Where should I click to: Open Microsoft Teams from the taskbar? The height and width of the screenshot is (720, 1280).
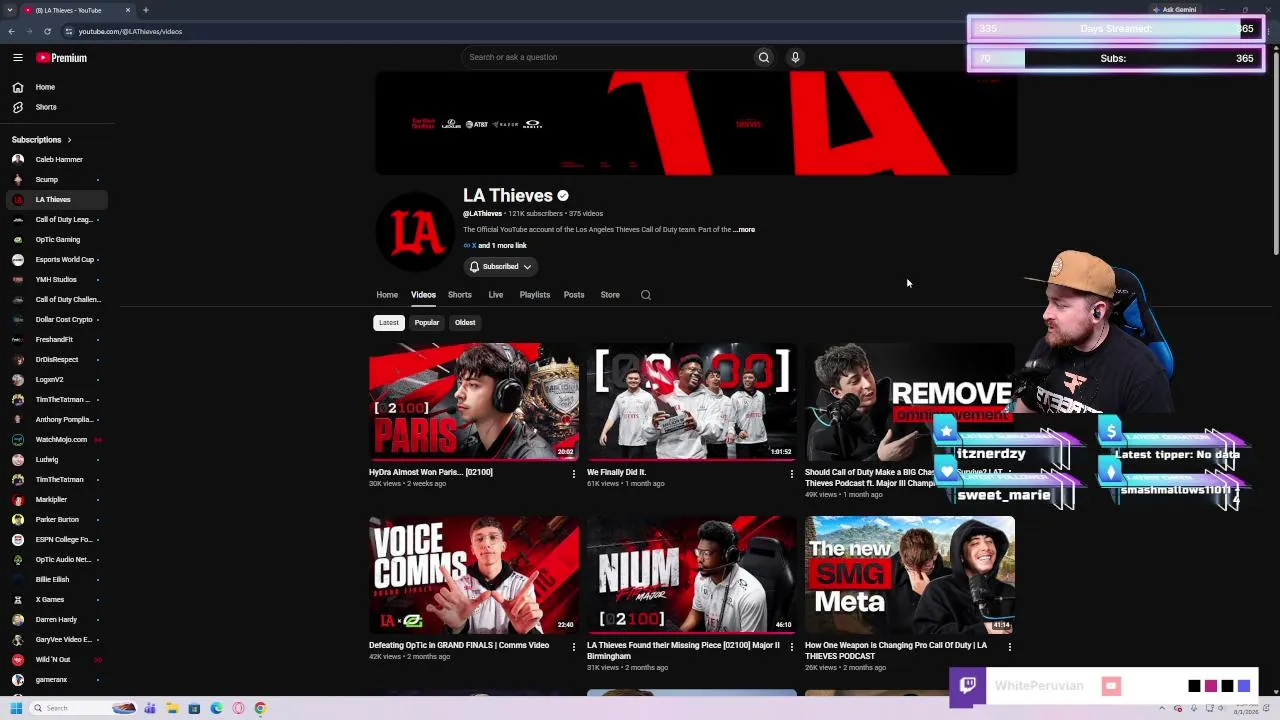point(150,708)
